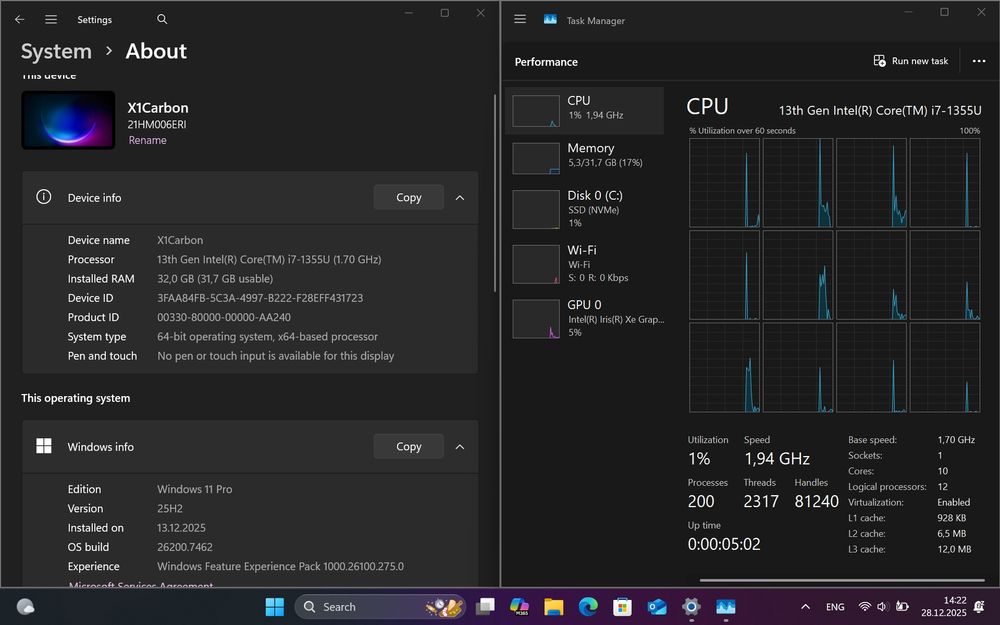
Task: Show hidden tray icons chevron
Action: coord(805,607)
